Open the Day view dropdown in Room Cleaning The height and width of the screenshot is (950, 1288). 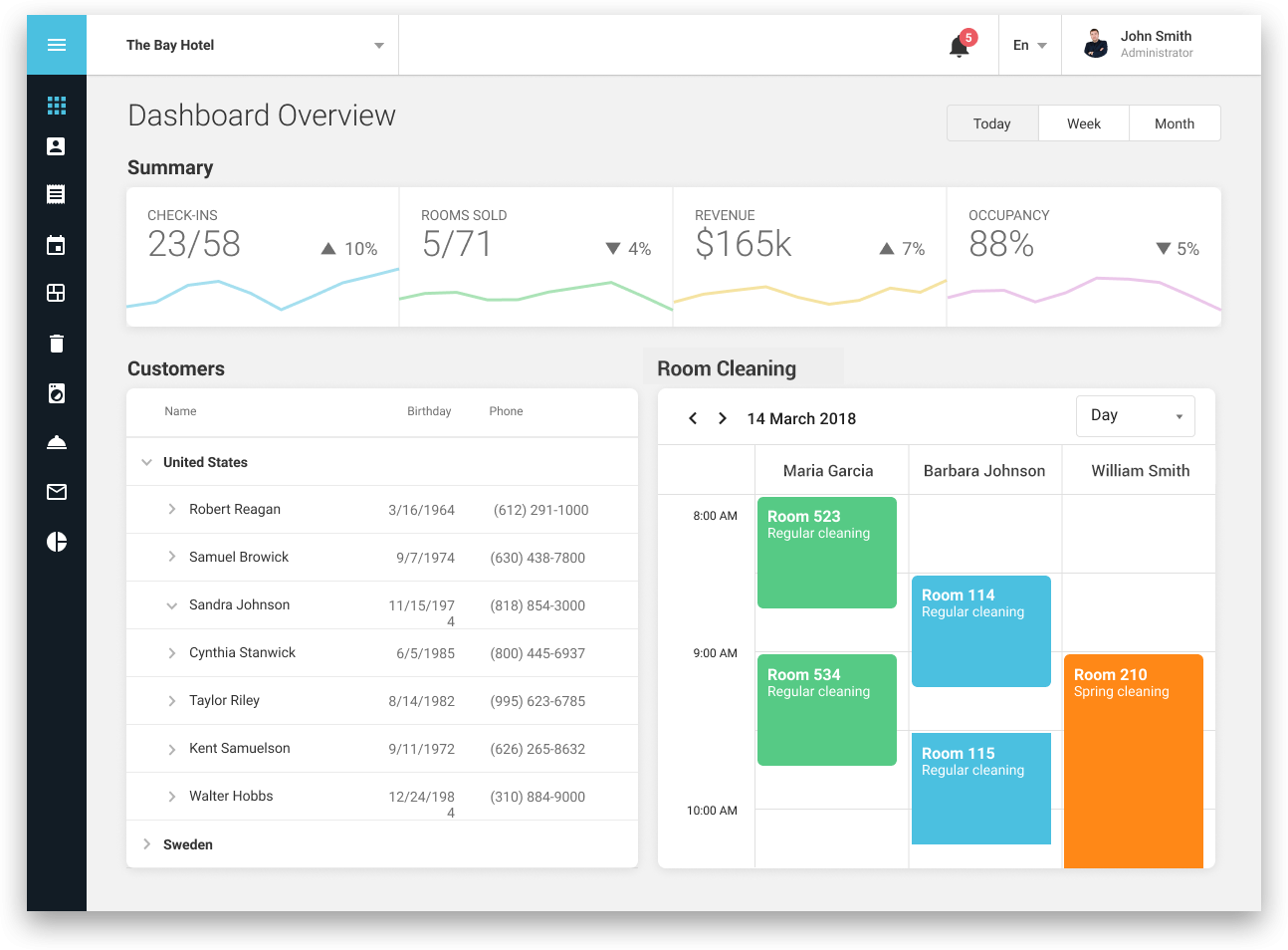[1135, 415]
